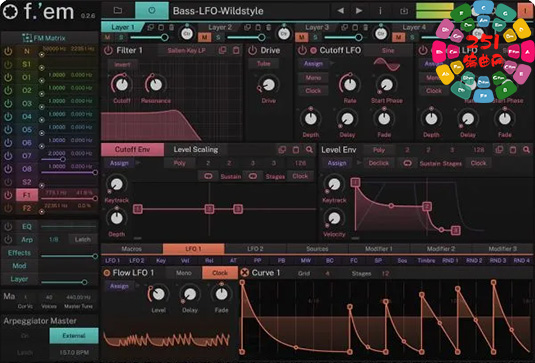
Task: Zoom Level Env with magnifier icon
Action: pyautogui.click(x=526, y=149)
